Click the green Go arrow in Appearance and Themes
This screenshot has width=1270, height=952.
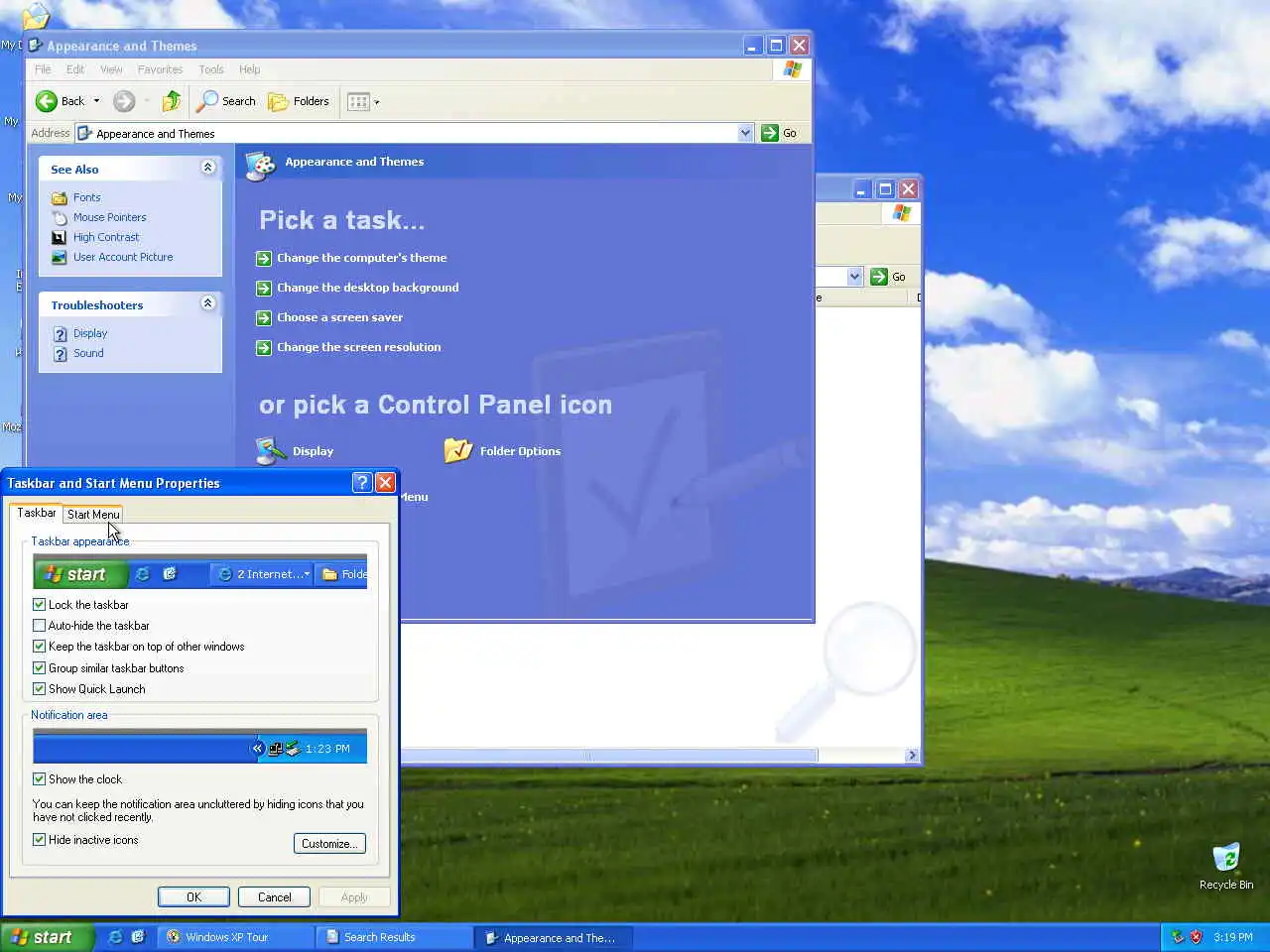click(x=770, y=133)
